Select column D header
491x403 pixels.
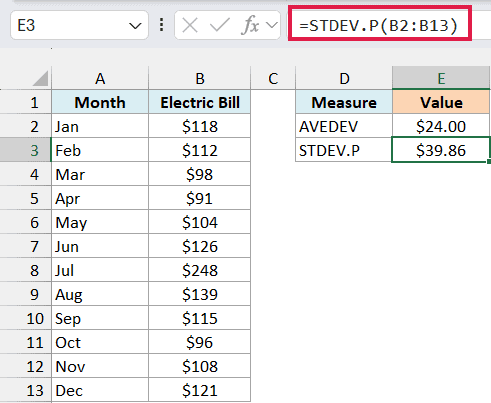[344, 79]
